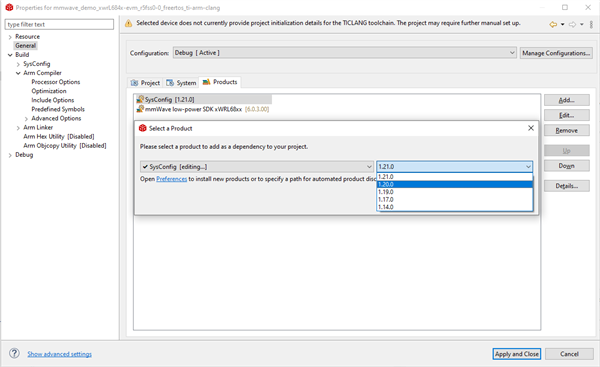Click the SysConfig product icon in list
Image resolution: width=600 pixels, height=367 pixels.
point(140,99)
